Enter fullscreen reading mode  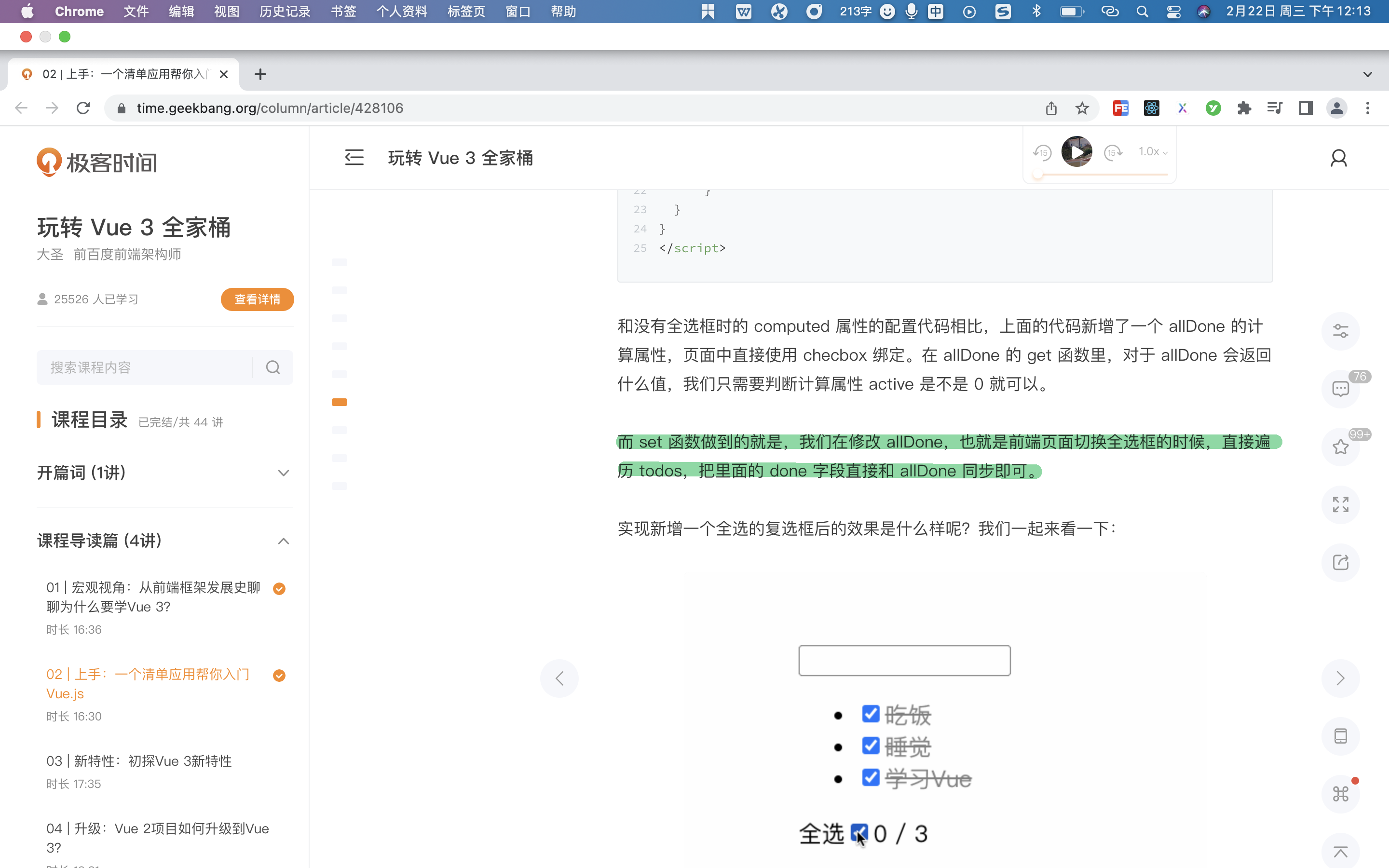coord(1340,504)
